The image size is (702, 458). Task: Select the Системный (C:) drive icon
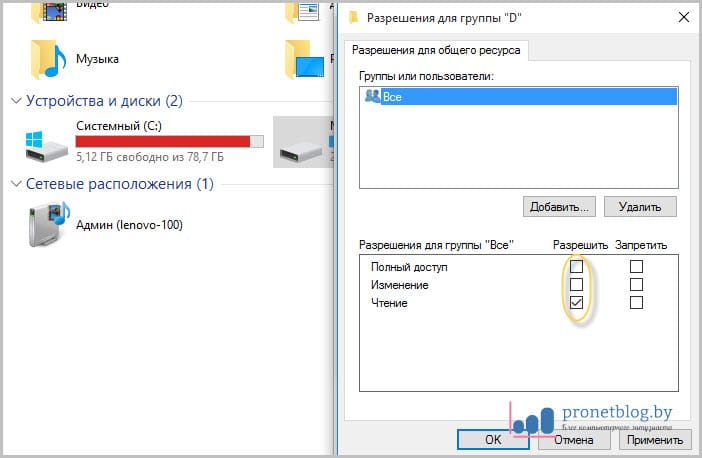48,145
